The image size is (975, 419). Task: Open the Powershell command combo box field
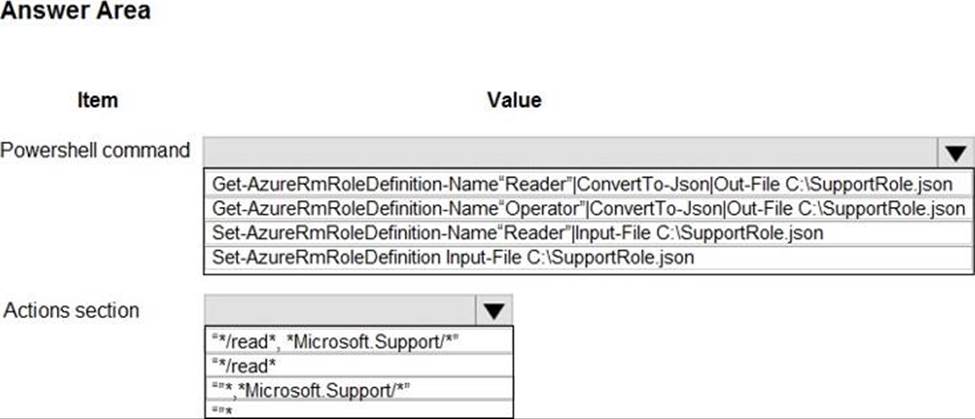pyautogui.click(x=570, y=152)
